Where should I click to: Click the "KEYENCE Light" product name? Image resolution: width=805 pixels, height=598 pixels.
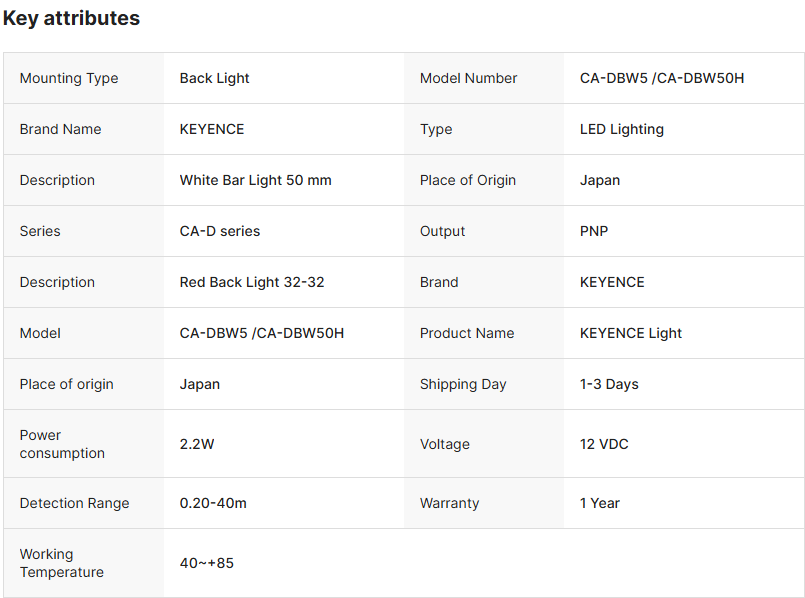pyautogui.click(x=631, y=333)
